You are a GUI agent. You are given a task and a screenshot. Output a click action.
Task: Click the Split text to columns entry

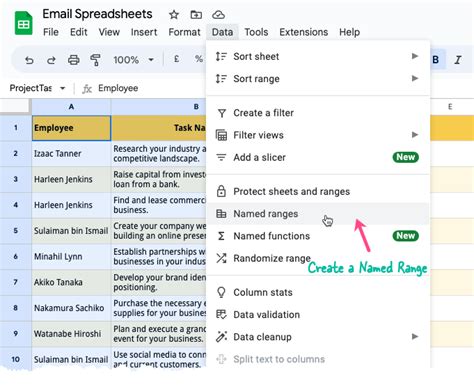pyautogui.click(x=318, y=359)
